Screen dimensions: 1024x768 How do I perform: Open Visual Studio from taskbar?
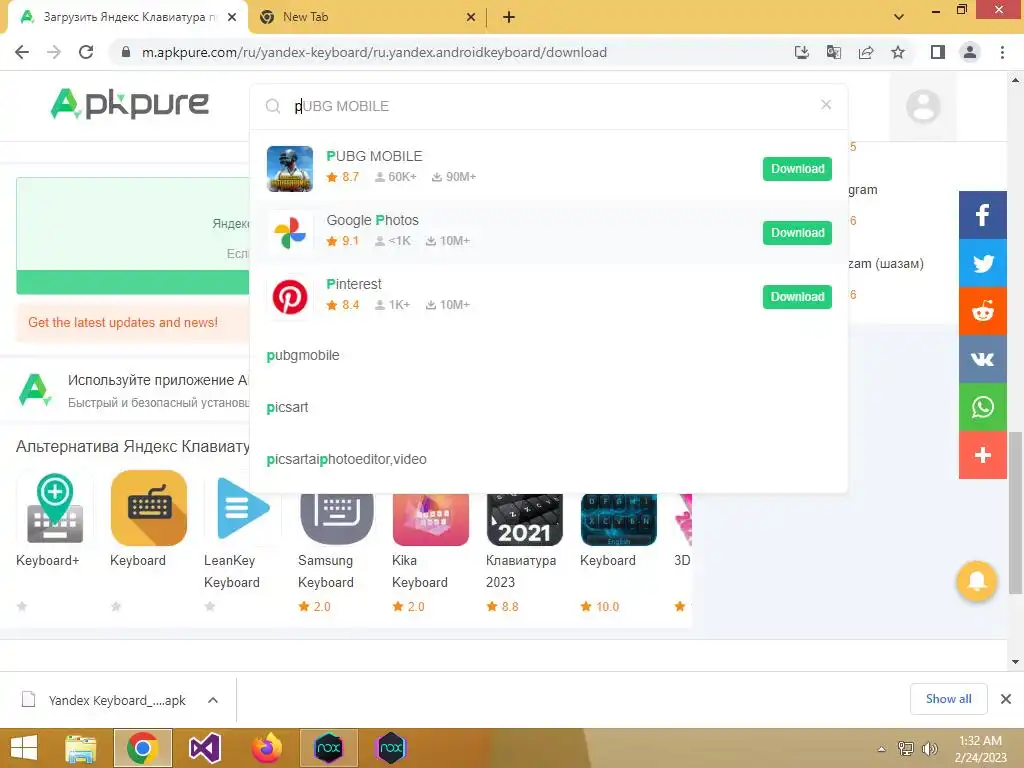(204, 748)
